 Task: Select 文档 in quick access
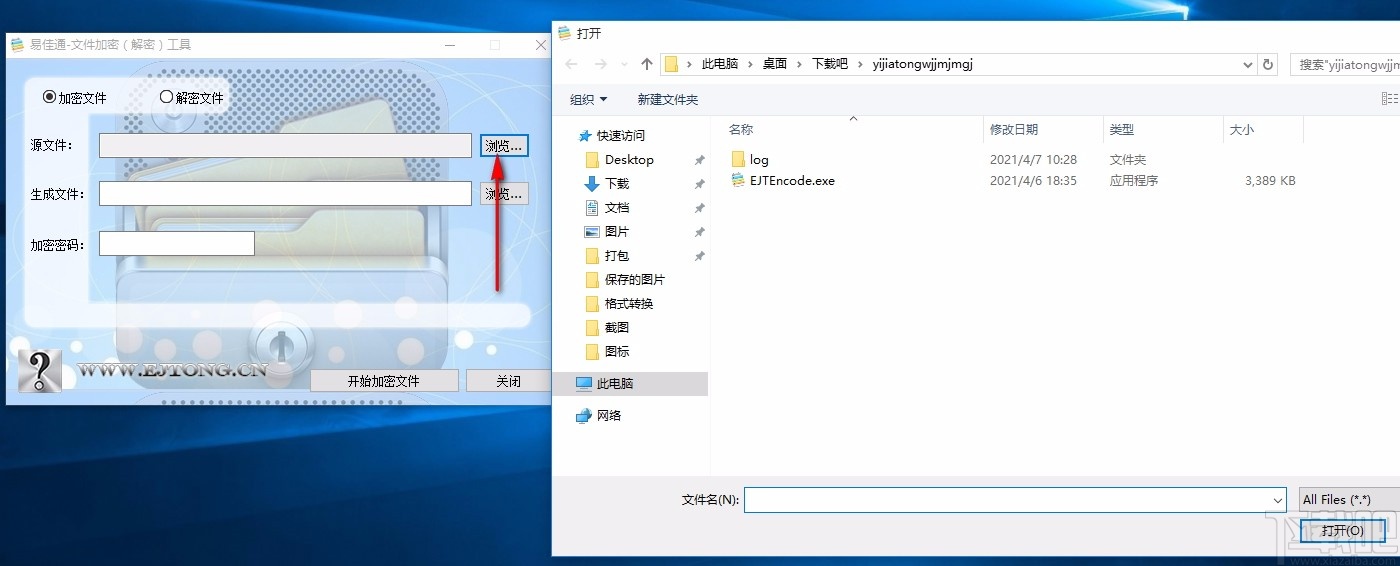(x=617, y=207)
